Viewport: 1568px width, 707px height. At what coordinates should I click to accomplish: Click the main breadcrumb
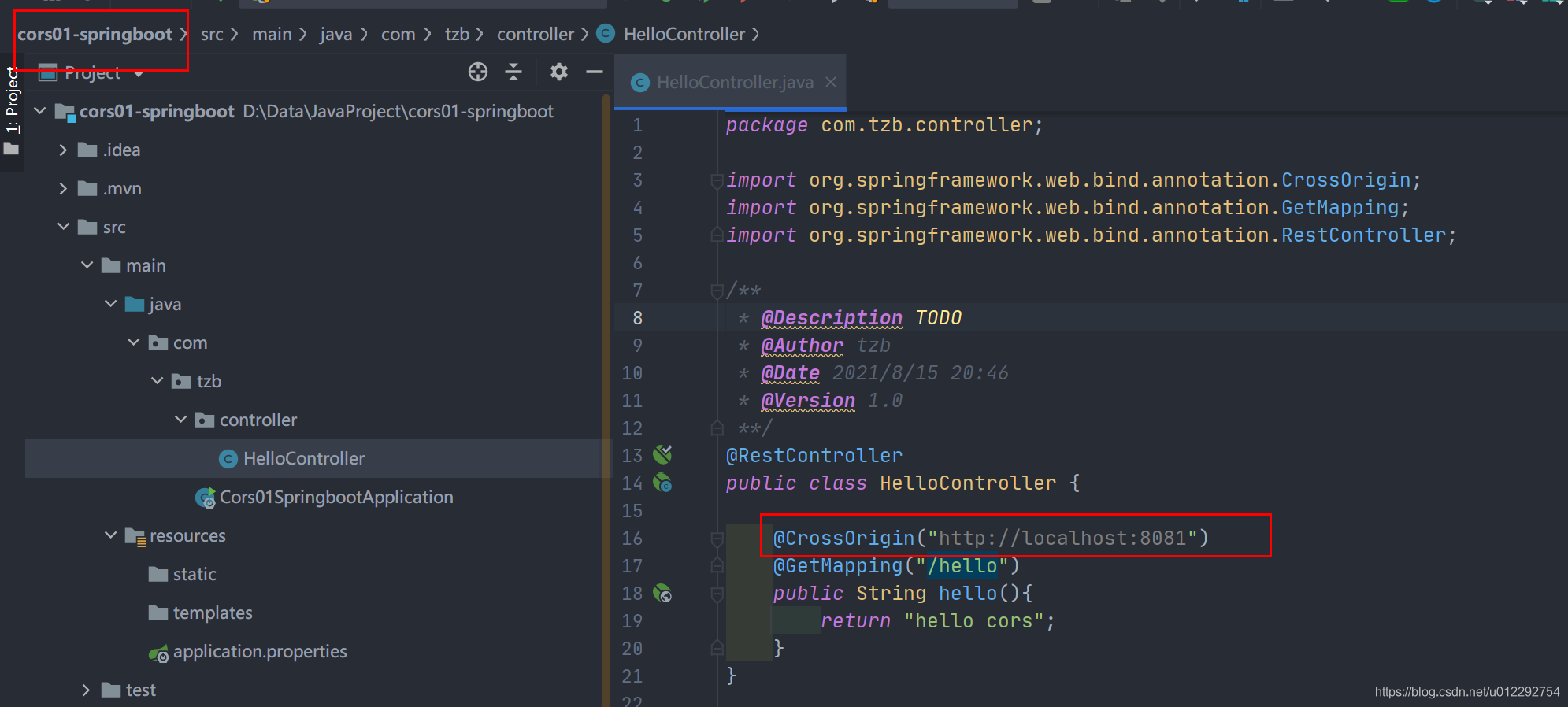click(272, 34)
